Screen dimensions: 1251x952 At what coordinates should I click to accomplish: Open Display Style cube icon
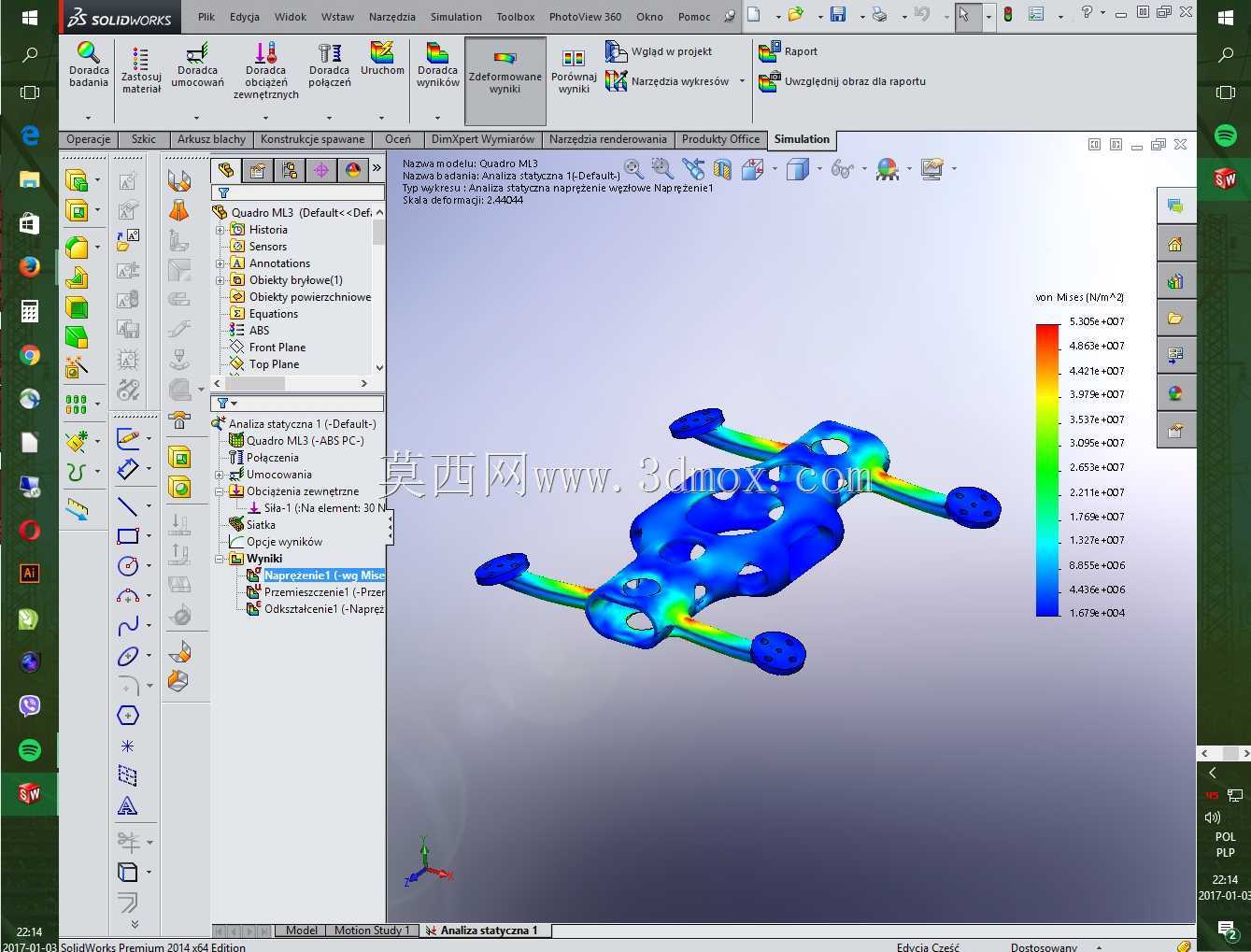(797, 169)
